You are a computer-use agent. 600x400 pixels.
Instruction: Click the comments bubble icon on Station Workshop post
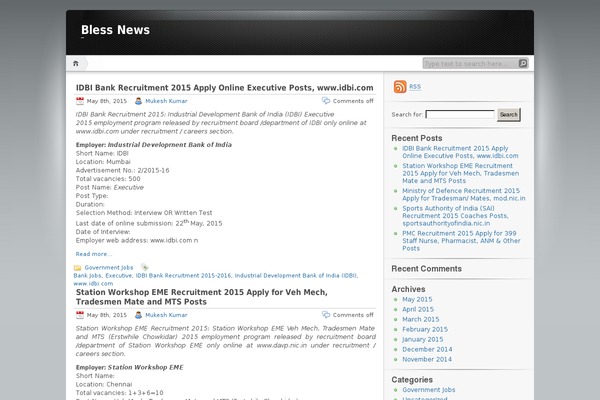(x=326, y=315)
